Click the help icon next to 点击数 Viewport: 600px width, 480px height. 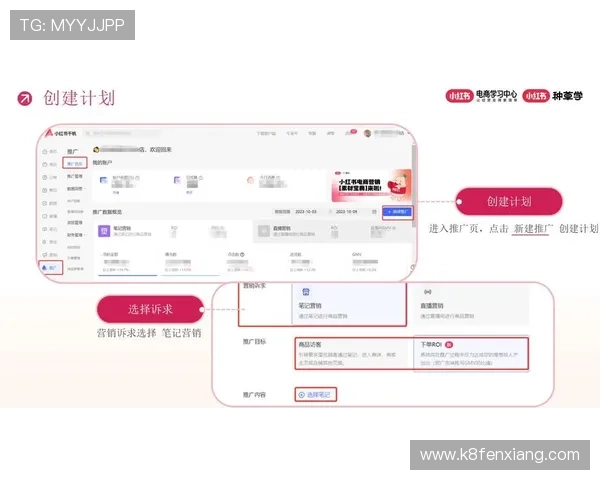242,255
